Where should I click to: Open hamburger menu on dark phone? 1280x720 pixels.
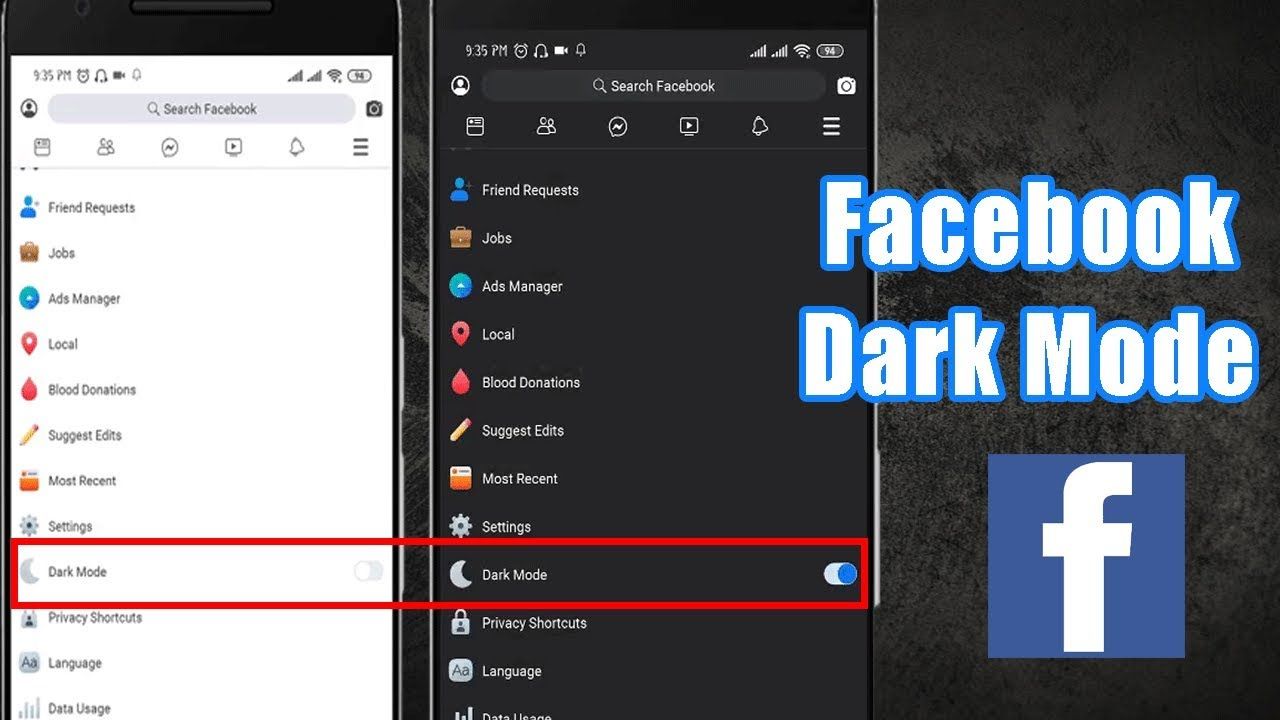click(831, 126)
